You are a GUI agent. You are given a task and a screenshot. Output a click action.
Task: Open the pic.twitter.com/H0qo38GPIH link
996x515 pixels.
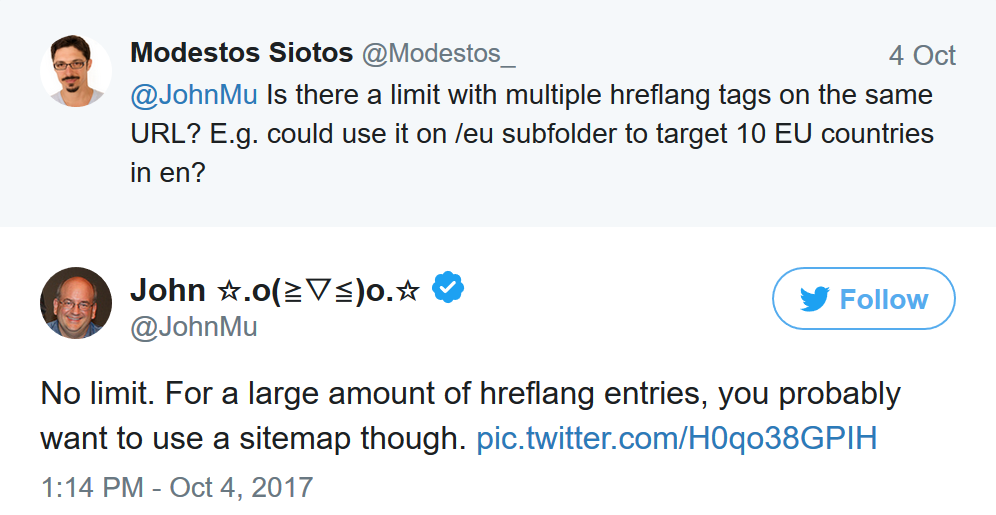676,437
